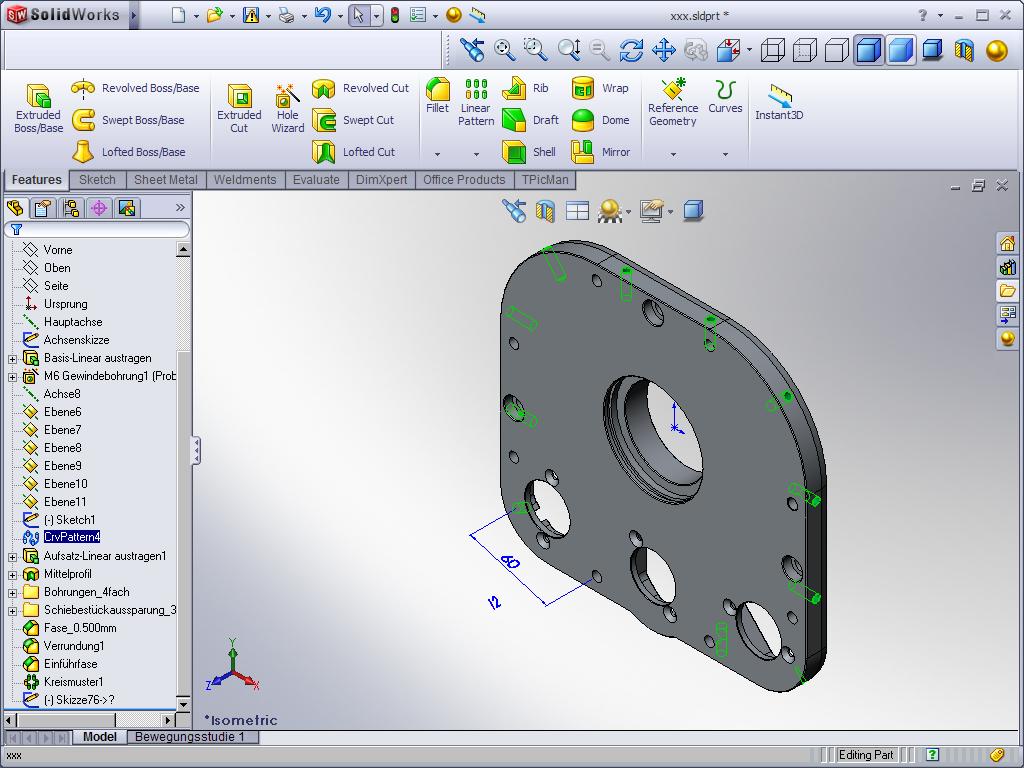Select the Dome feature
Screen dimensions: 1024x768
point(600,120)
